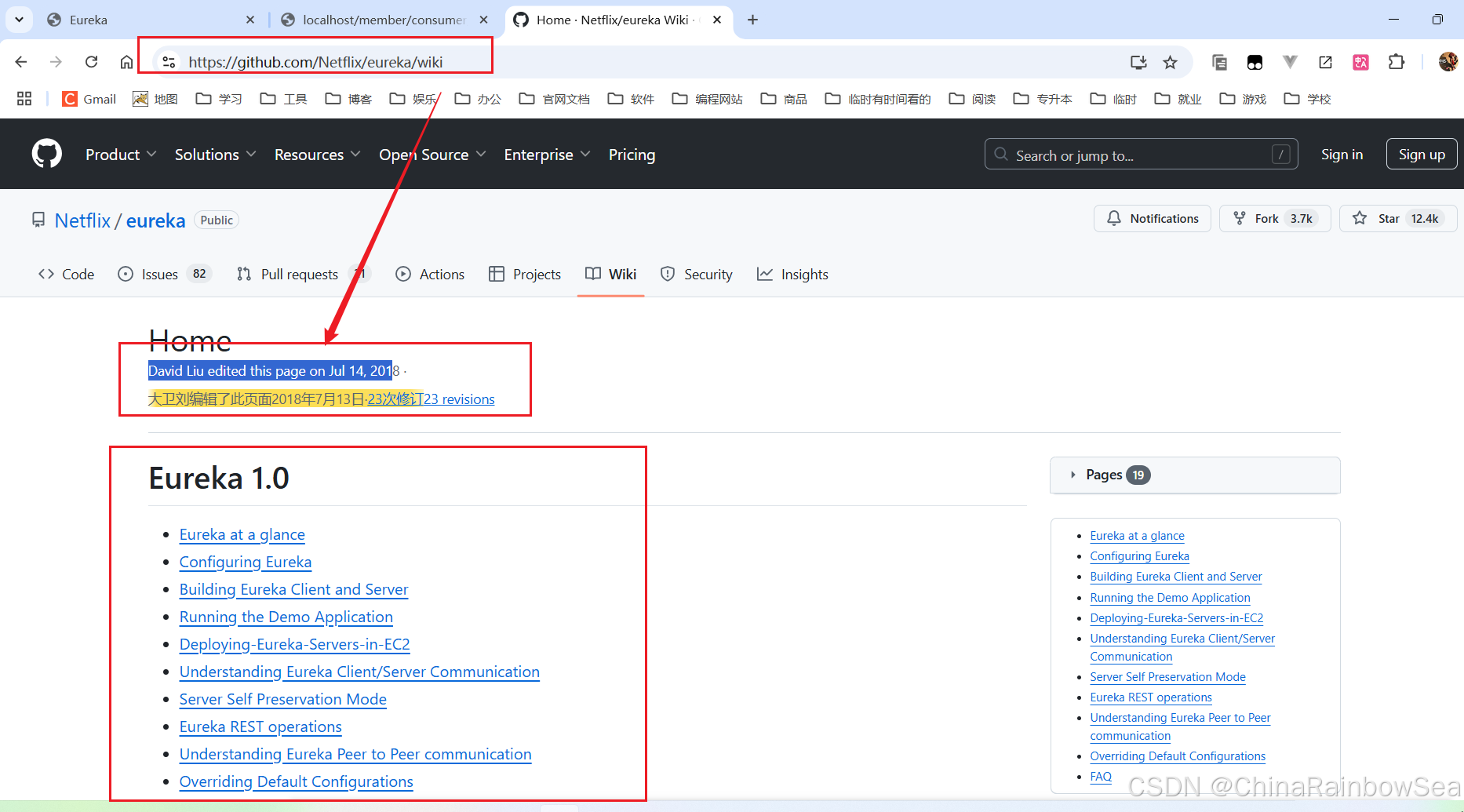Open Eureka REST operations main link
Viewport: 1464px width, 812px height.
click(x=260, y=726)
